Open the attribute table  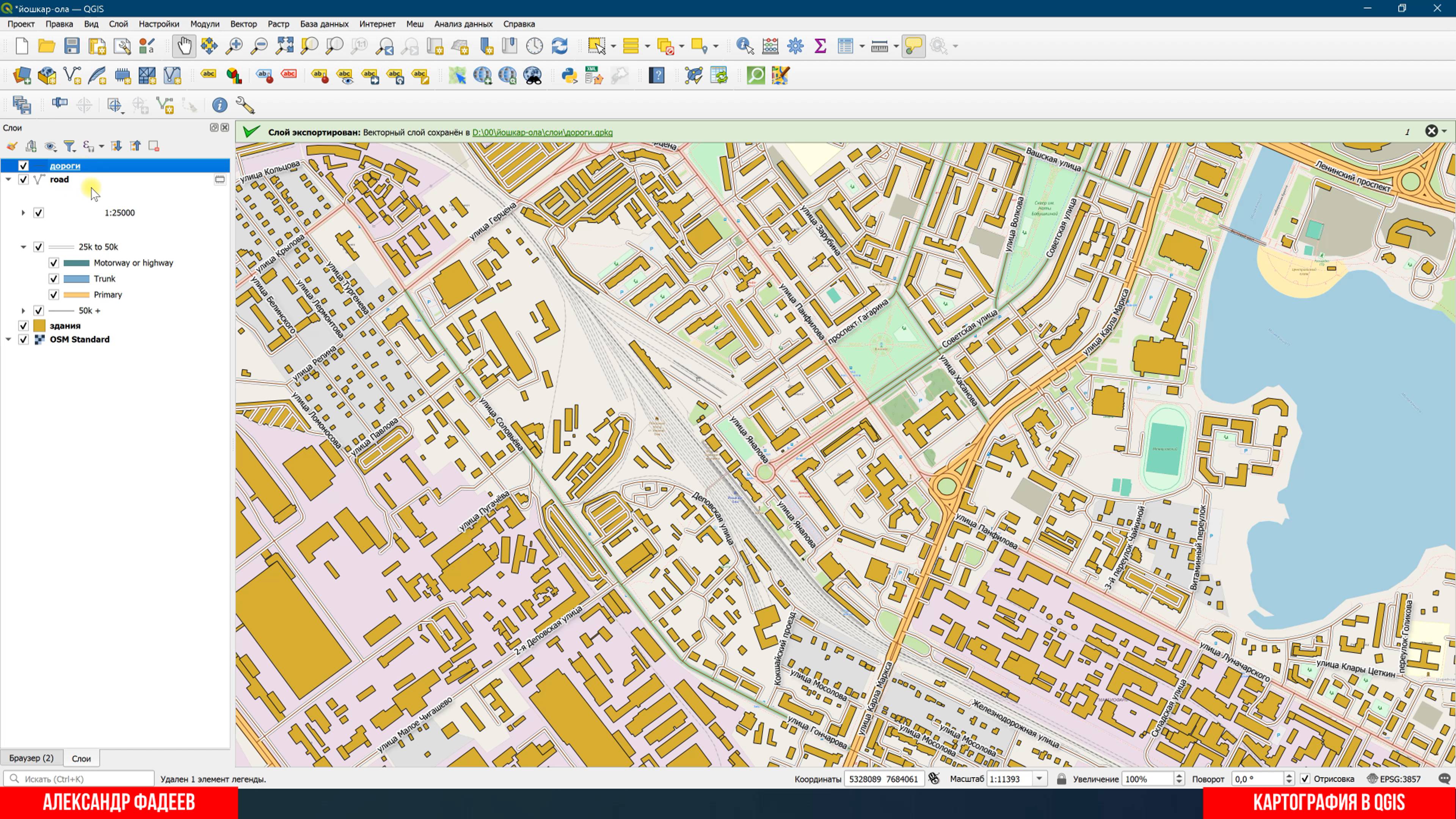tap(845, 46)
